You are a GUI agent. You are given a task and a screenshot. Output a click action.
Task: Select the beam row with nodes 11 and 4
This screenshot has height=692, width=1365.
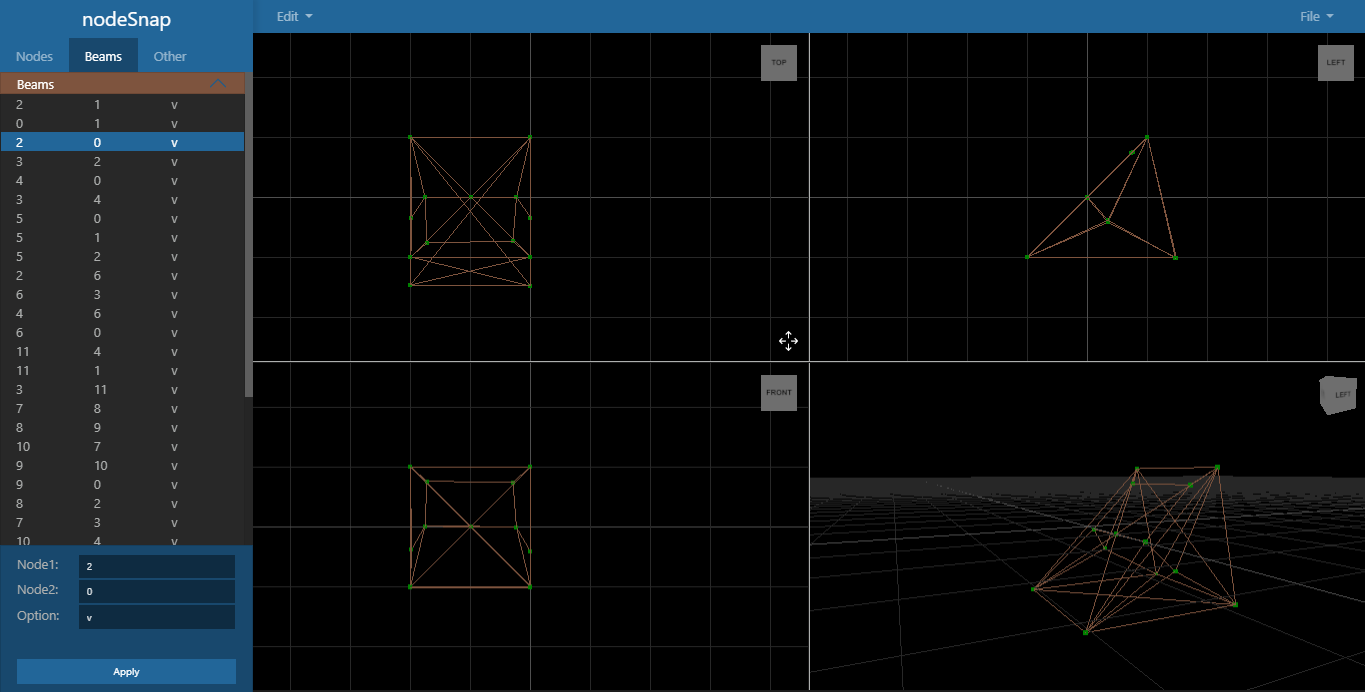pyautogui.click(x=97, y=352)
